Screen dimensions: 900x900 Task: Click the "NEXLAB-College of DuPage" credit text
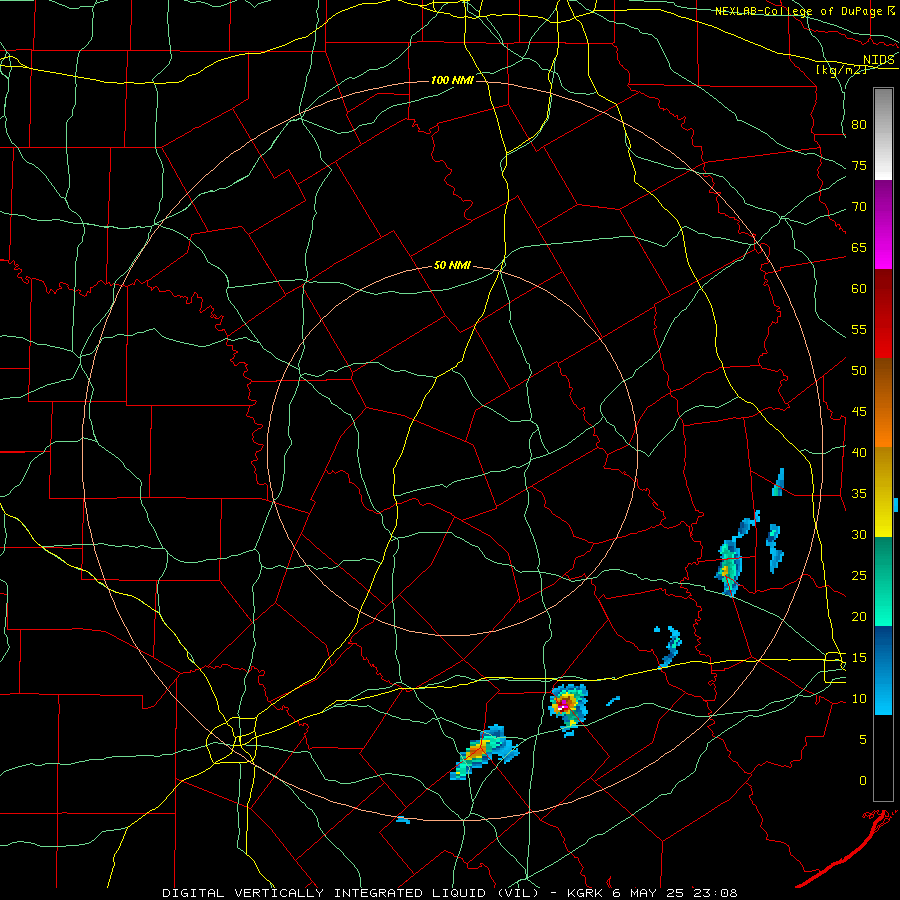coord(800,11)
